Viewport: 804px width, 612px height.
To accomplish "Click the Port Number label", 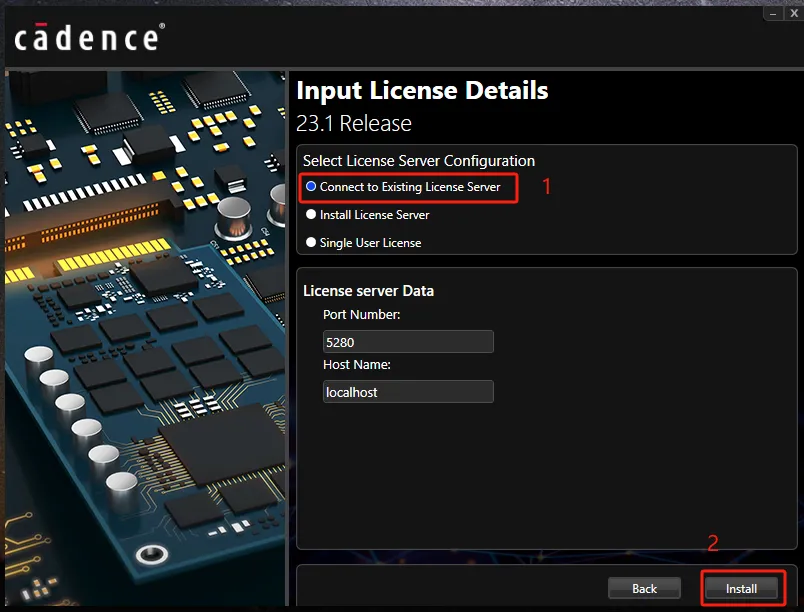I will click(x=361, y=314).
